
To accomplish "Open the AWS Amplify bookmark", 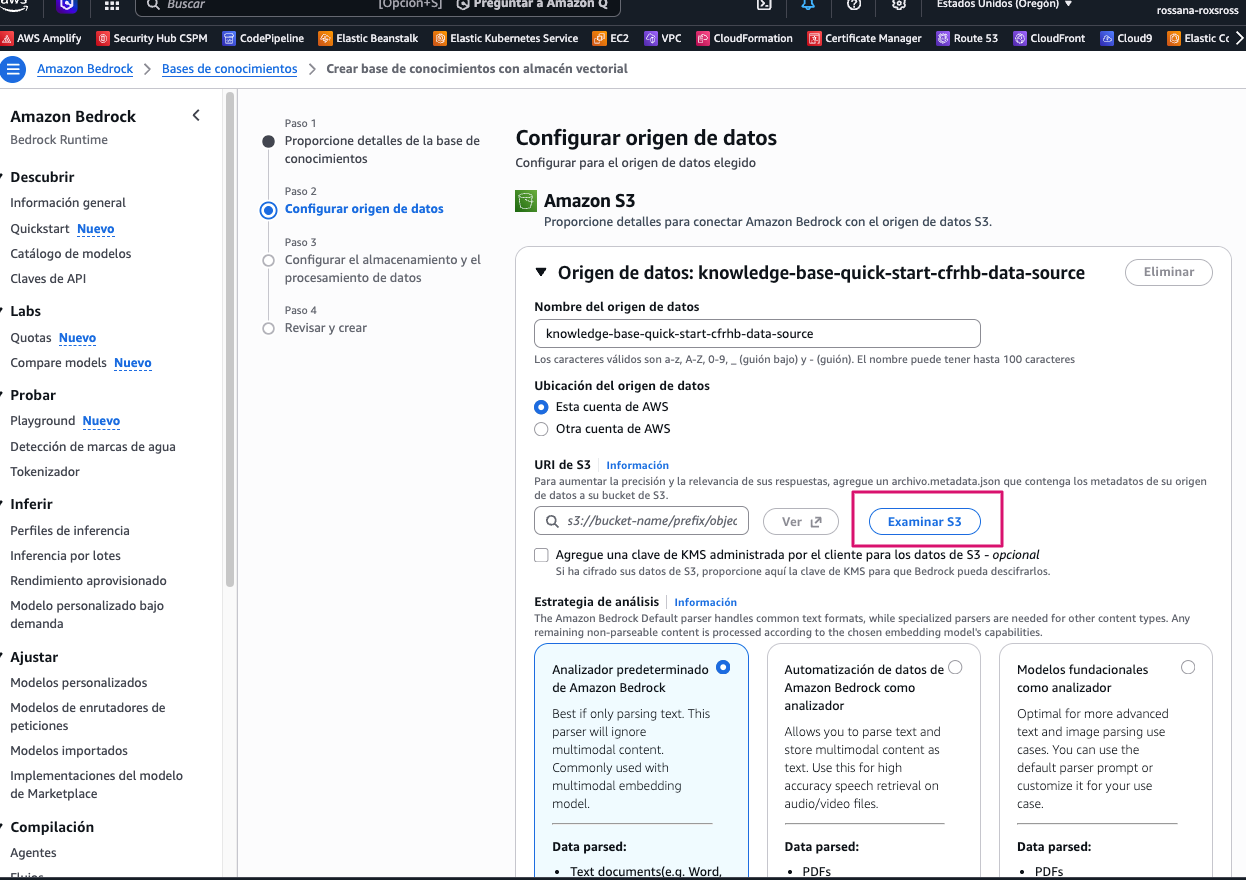I will tap(42, 38).
